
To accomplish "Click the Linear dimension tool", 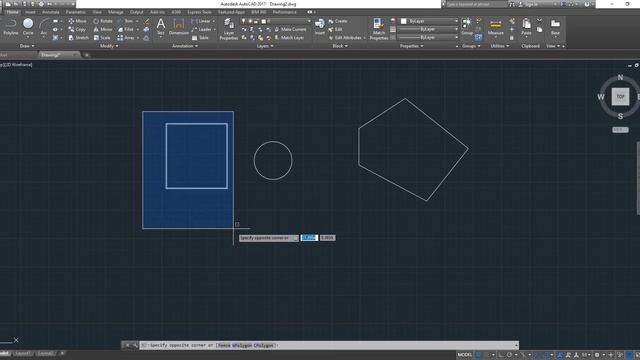I will coord(202,21).
